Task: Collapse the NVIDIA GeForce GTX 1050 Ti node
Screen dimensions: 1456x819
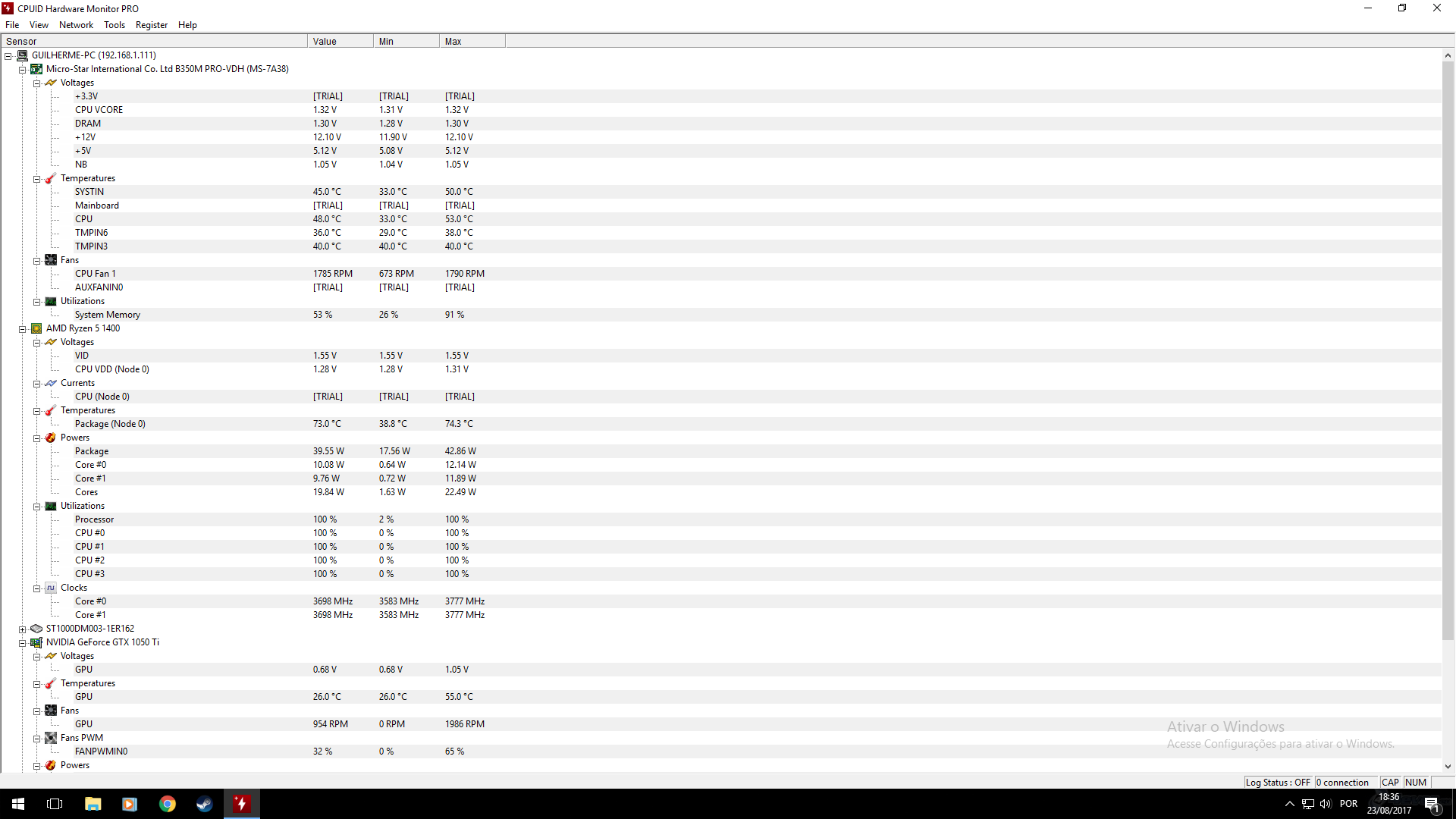Action: tap(23, 643)
